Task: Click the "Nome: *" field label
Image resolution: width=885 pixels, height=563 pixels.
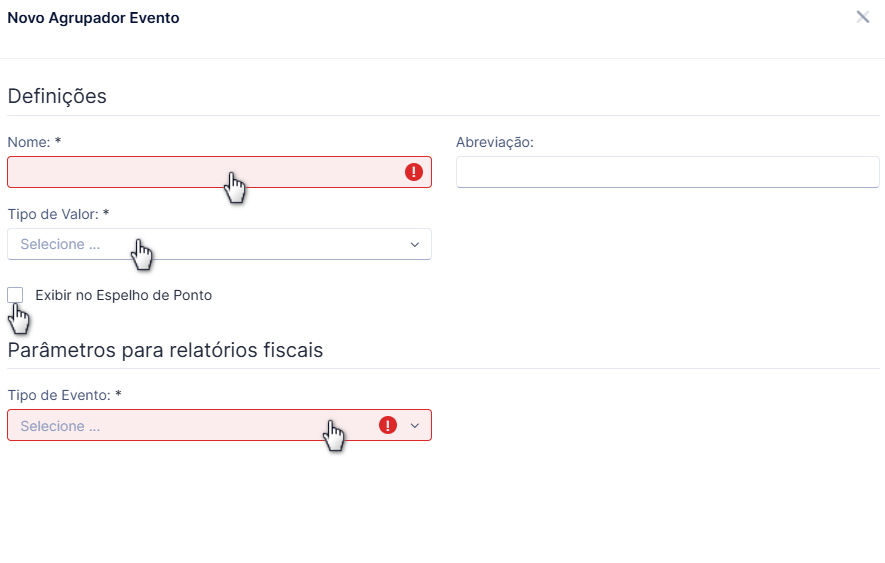Action: [34, 142]
